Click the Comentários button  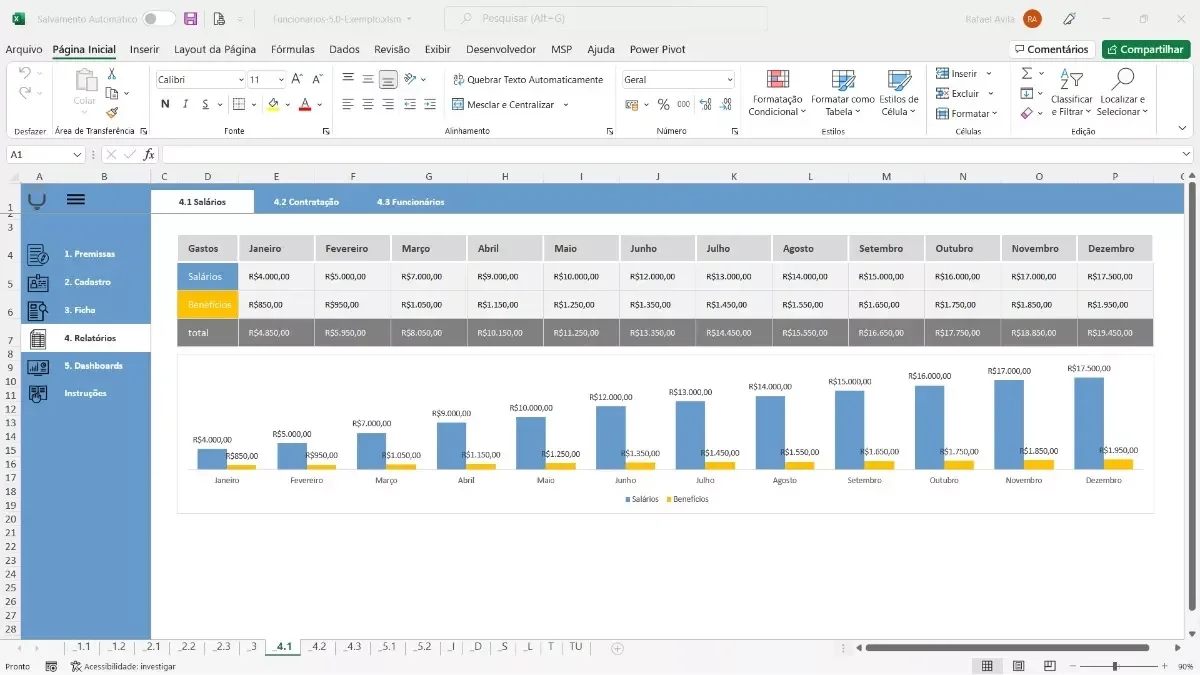pyautogui.click(x=1051, y=49)
